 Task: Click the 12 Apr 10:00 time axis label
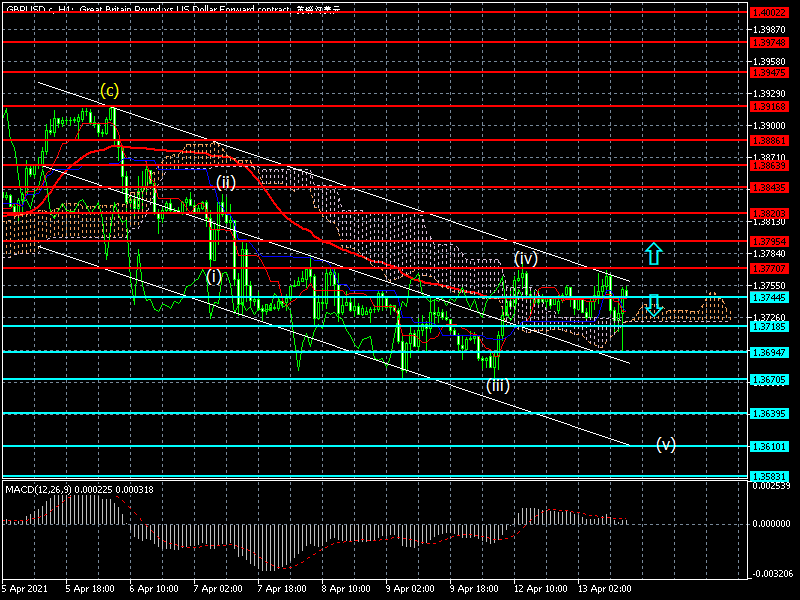click(540, 590)
